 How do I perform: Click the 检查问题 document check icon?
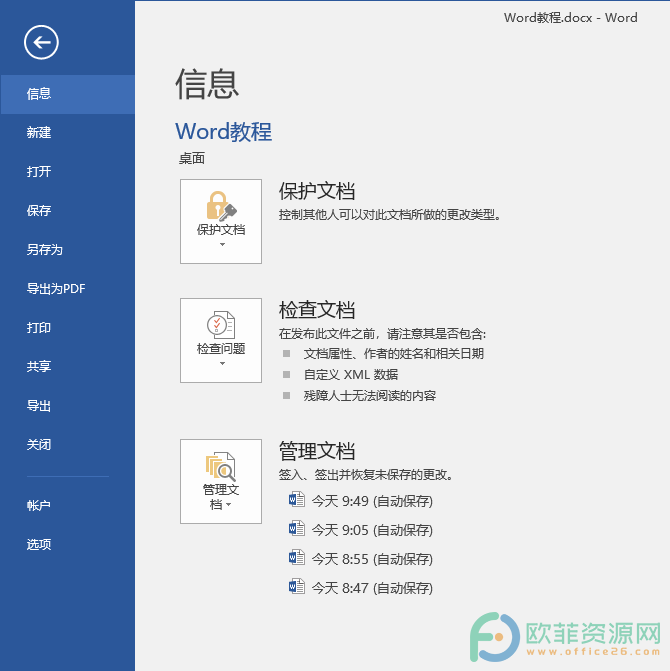point(221,325)
